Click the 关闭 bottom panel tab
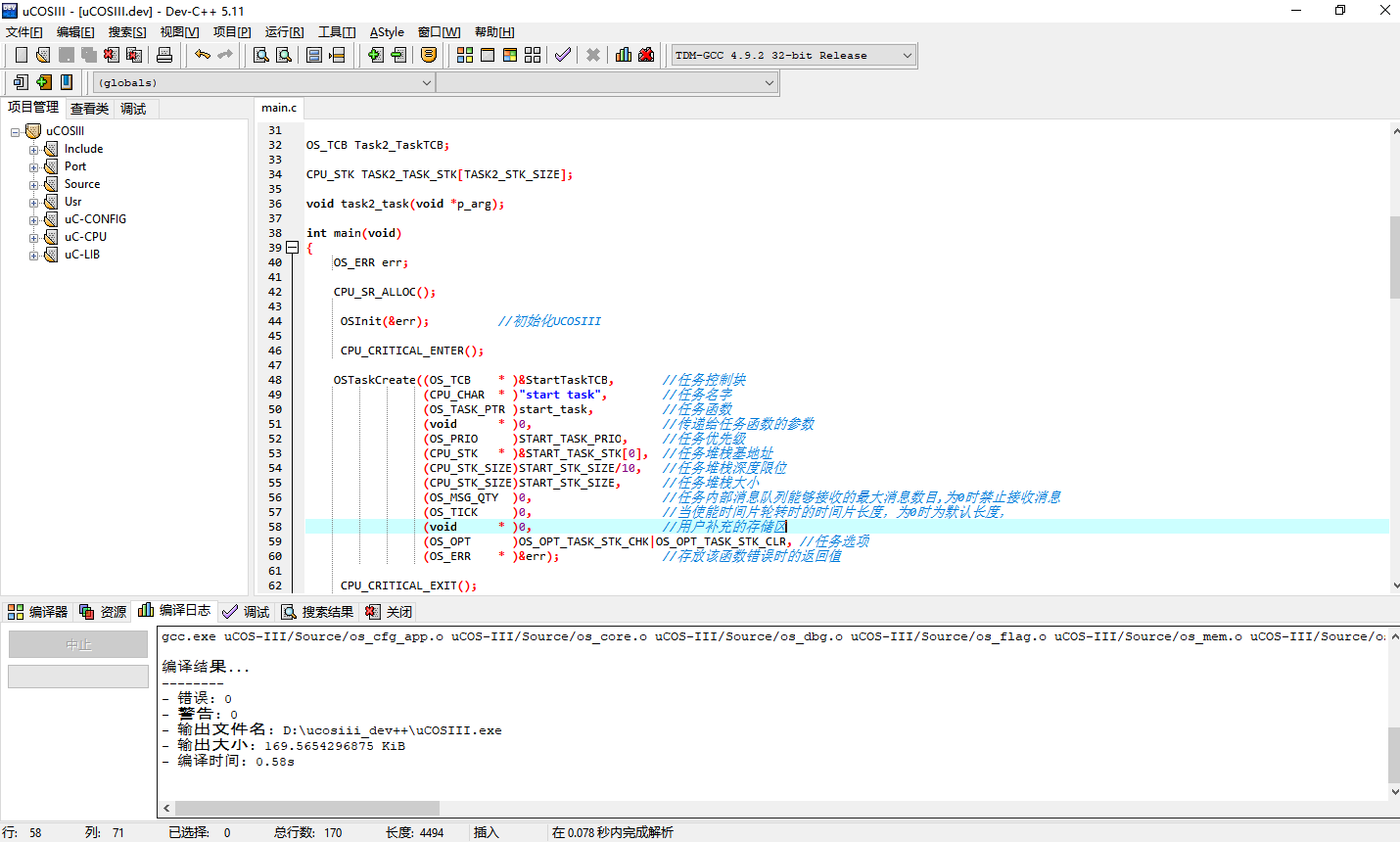 click(x=389, y=612)
